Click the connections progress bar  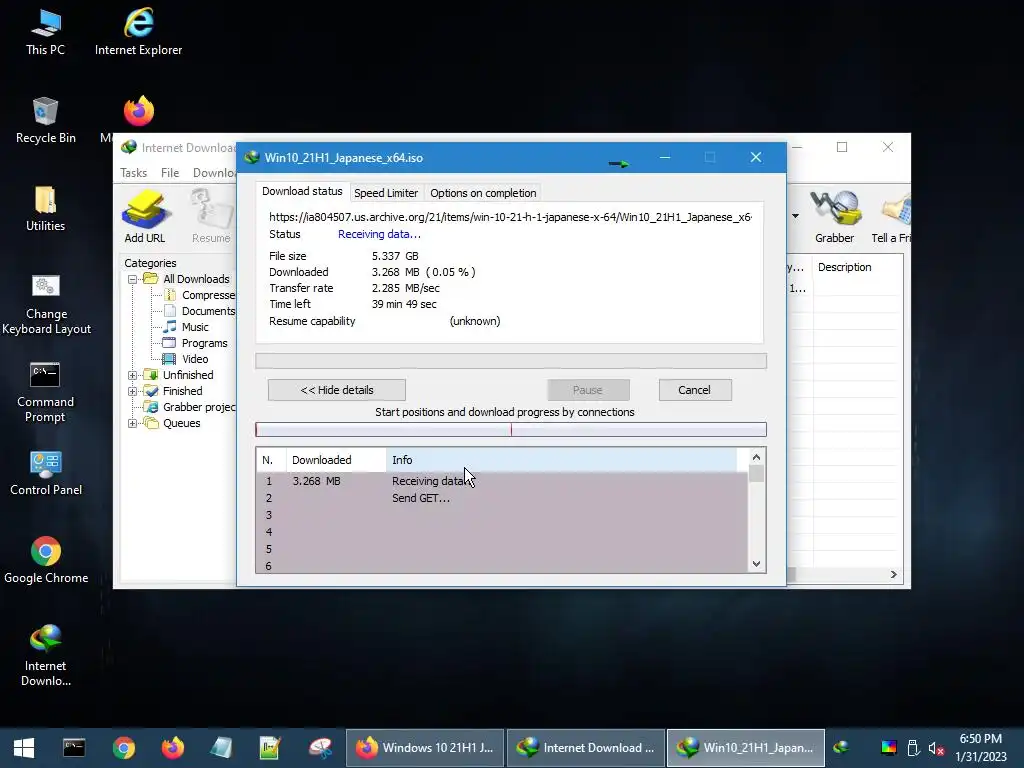click(511, 429)
